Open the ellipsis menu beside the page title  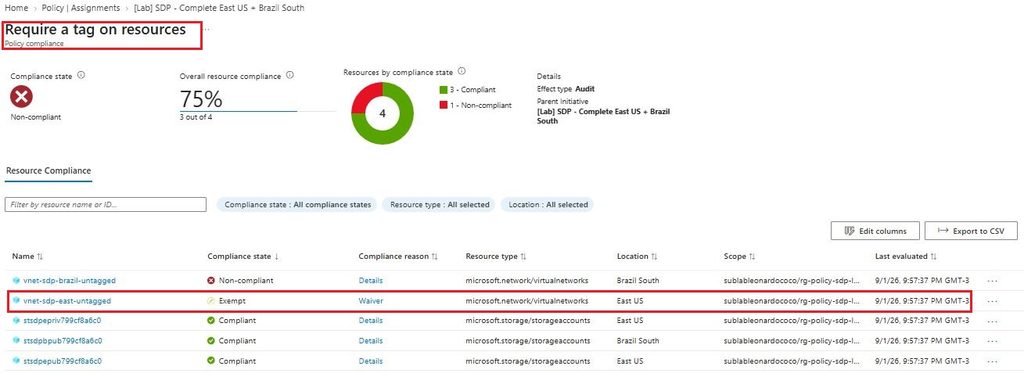pyautogui.click(x=206, y=29)
